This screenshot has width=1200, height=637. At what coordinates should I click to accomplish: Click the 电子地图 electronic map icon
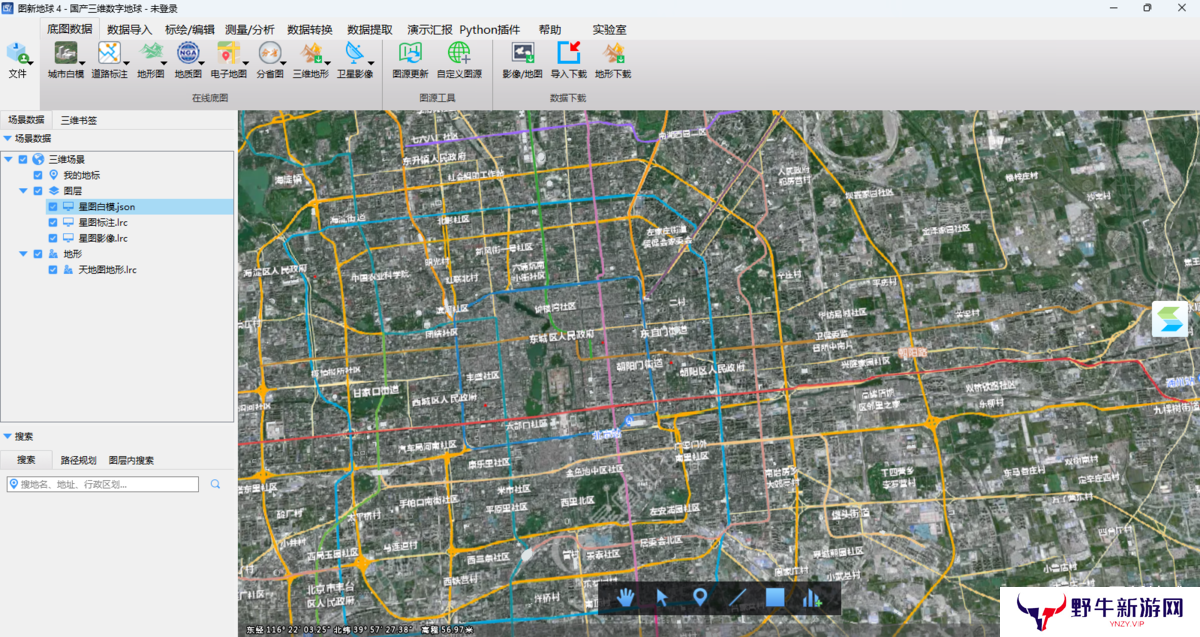click(228, 53)
